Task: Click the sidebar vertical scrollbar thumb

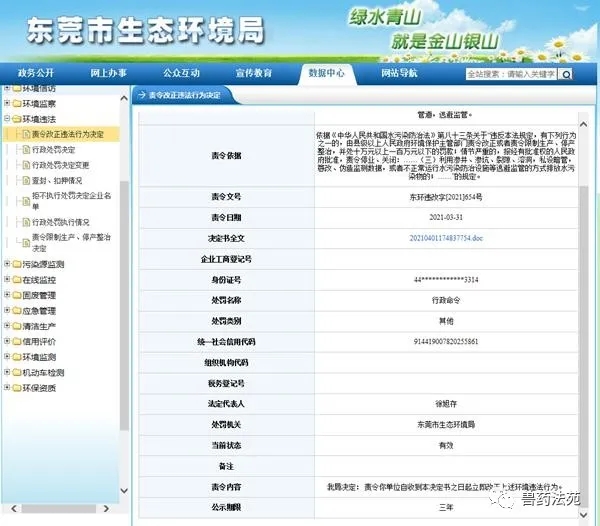Action: [124, 305]
